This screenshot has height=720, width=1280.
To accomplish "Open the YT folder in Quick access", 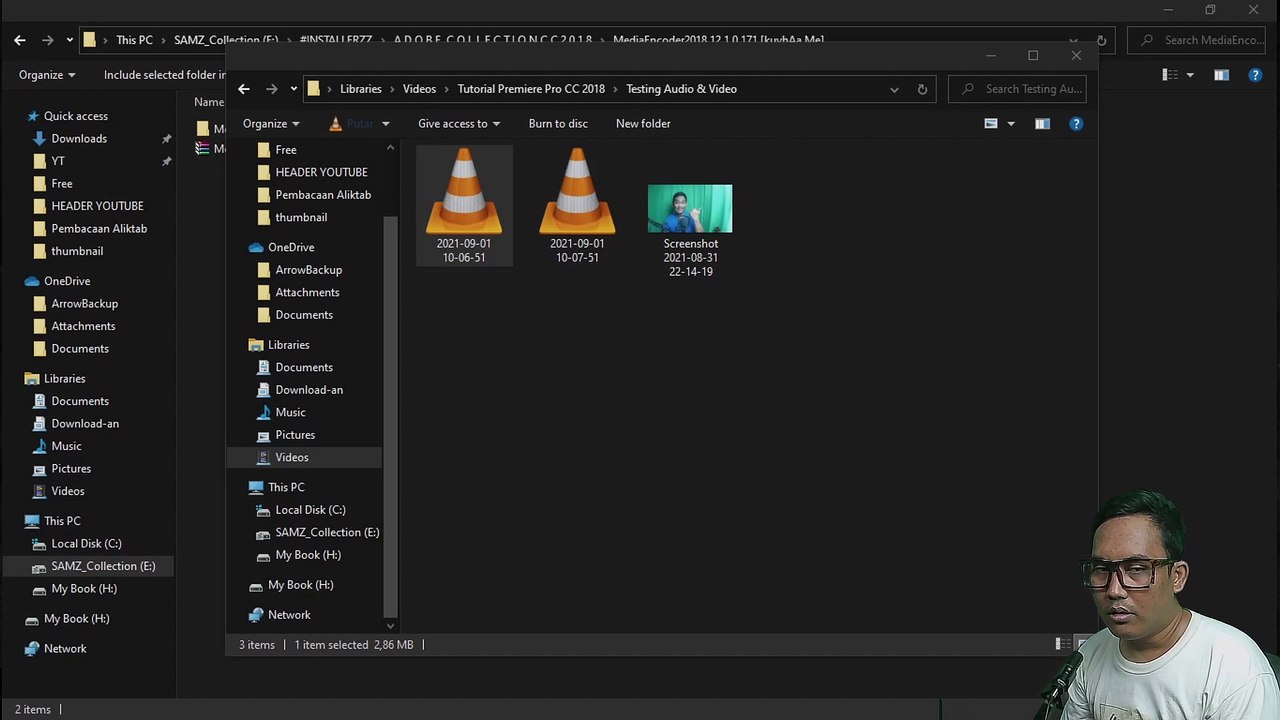I will tap(58, 161).
